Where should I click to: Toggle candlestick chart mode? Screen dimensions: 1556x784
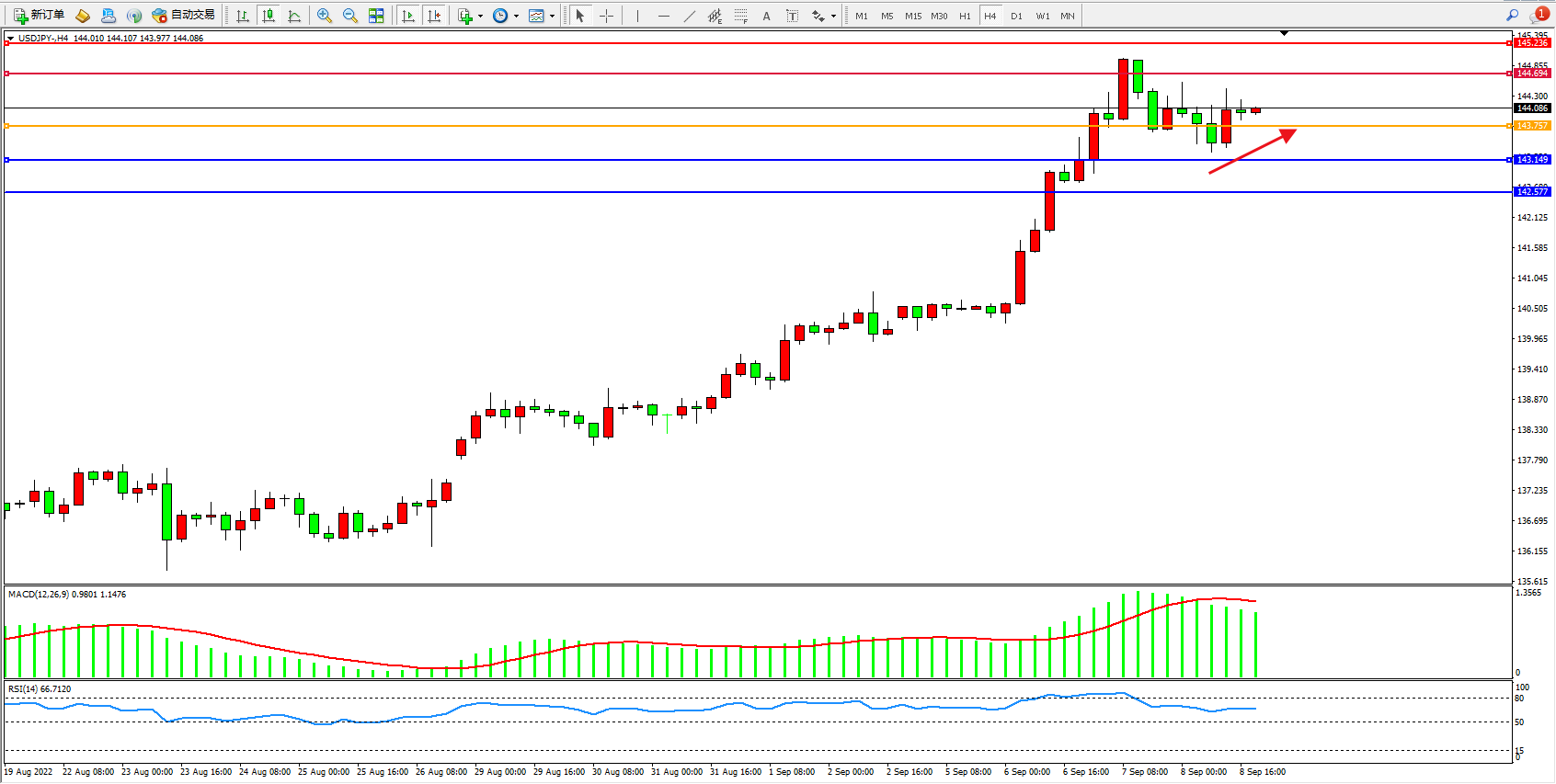269,16
